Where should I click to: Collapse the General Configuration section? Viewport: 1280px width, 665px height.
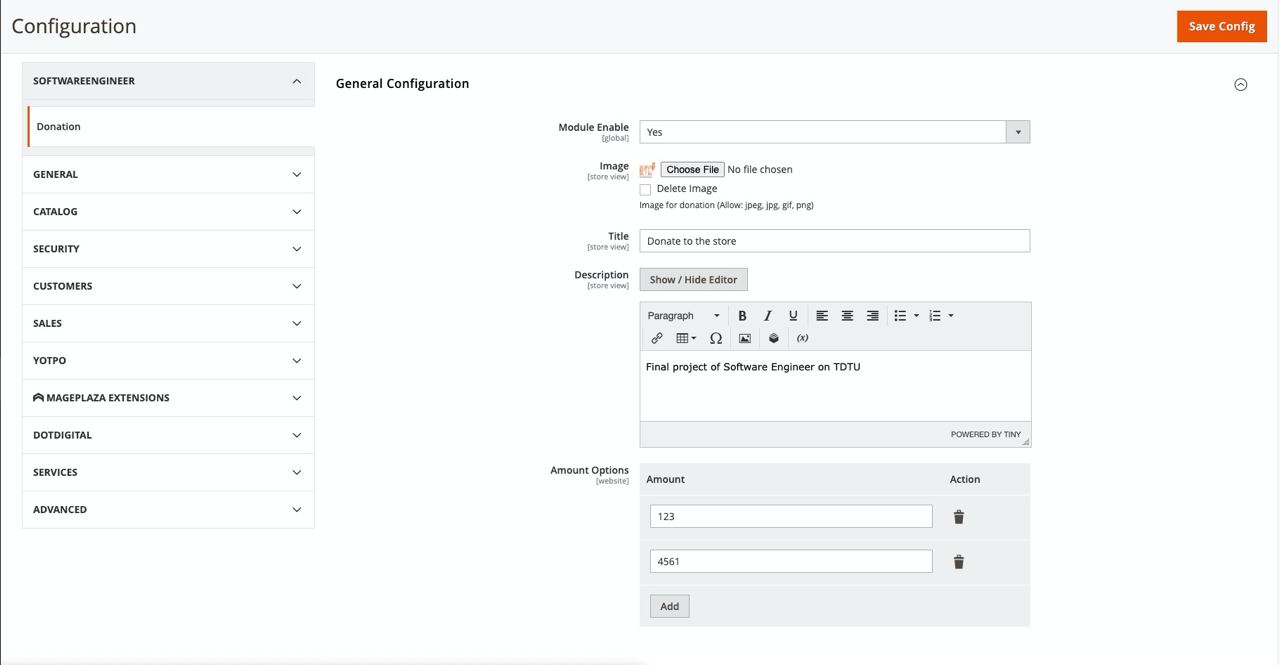1240,85
